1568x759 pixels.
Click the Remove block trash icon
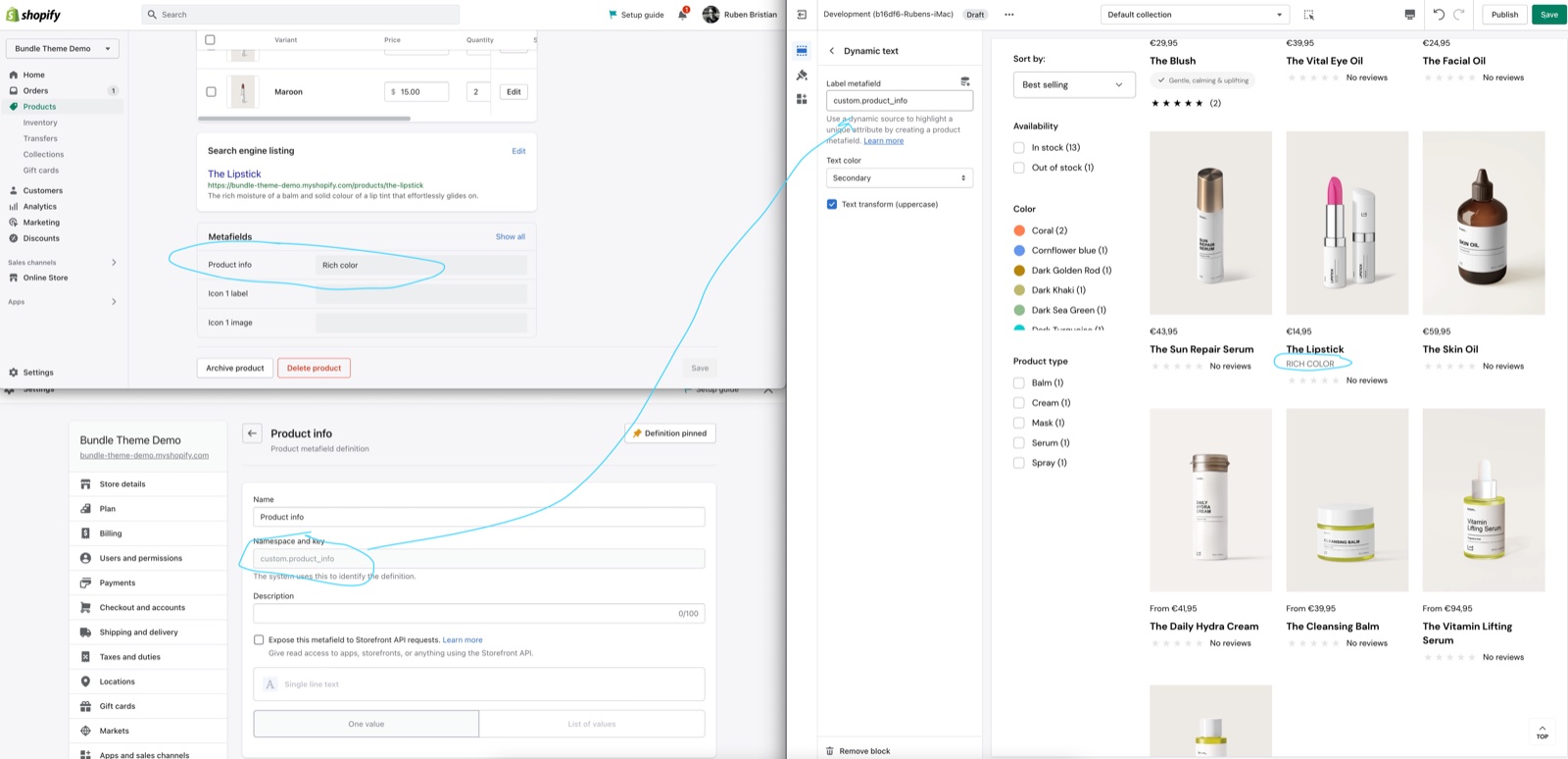(830, 751)
